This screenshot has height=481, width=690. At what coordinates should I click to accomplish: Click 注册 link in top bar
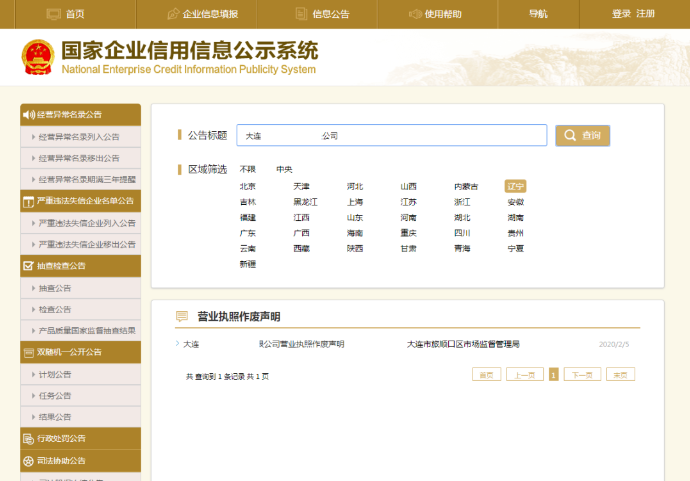645,14
